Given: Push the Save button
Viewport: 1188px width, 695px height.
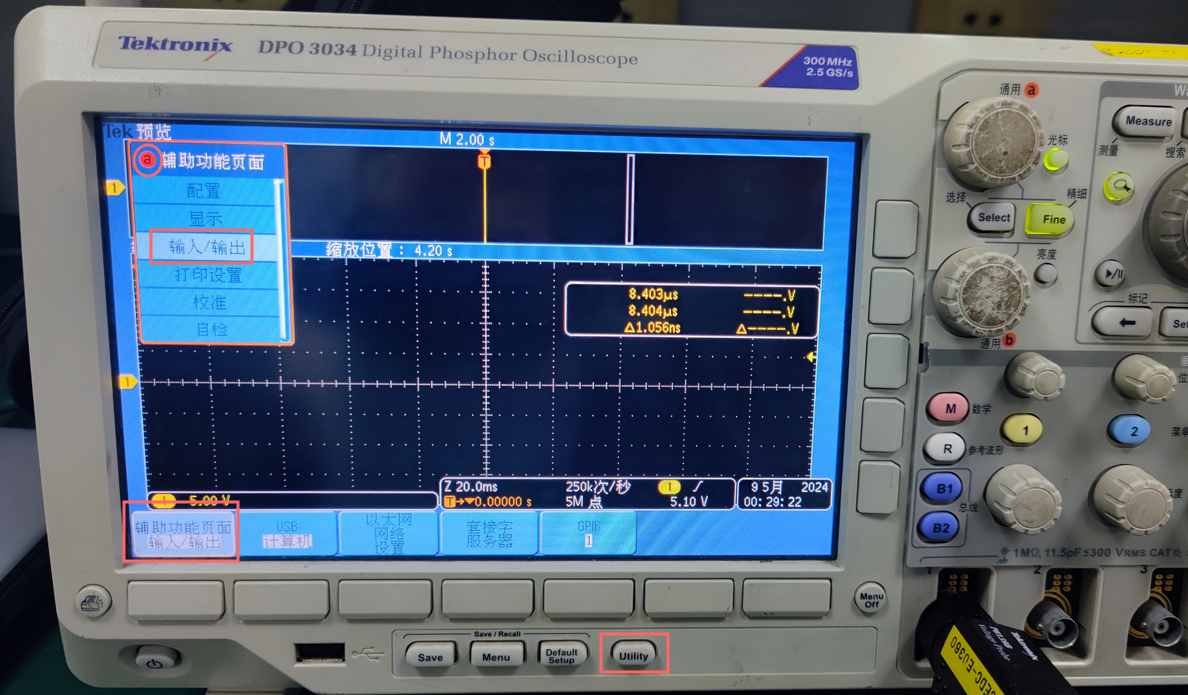Looking at the screenshot, I should [430, 656].
